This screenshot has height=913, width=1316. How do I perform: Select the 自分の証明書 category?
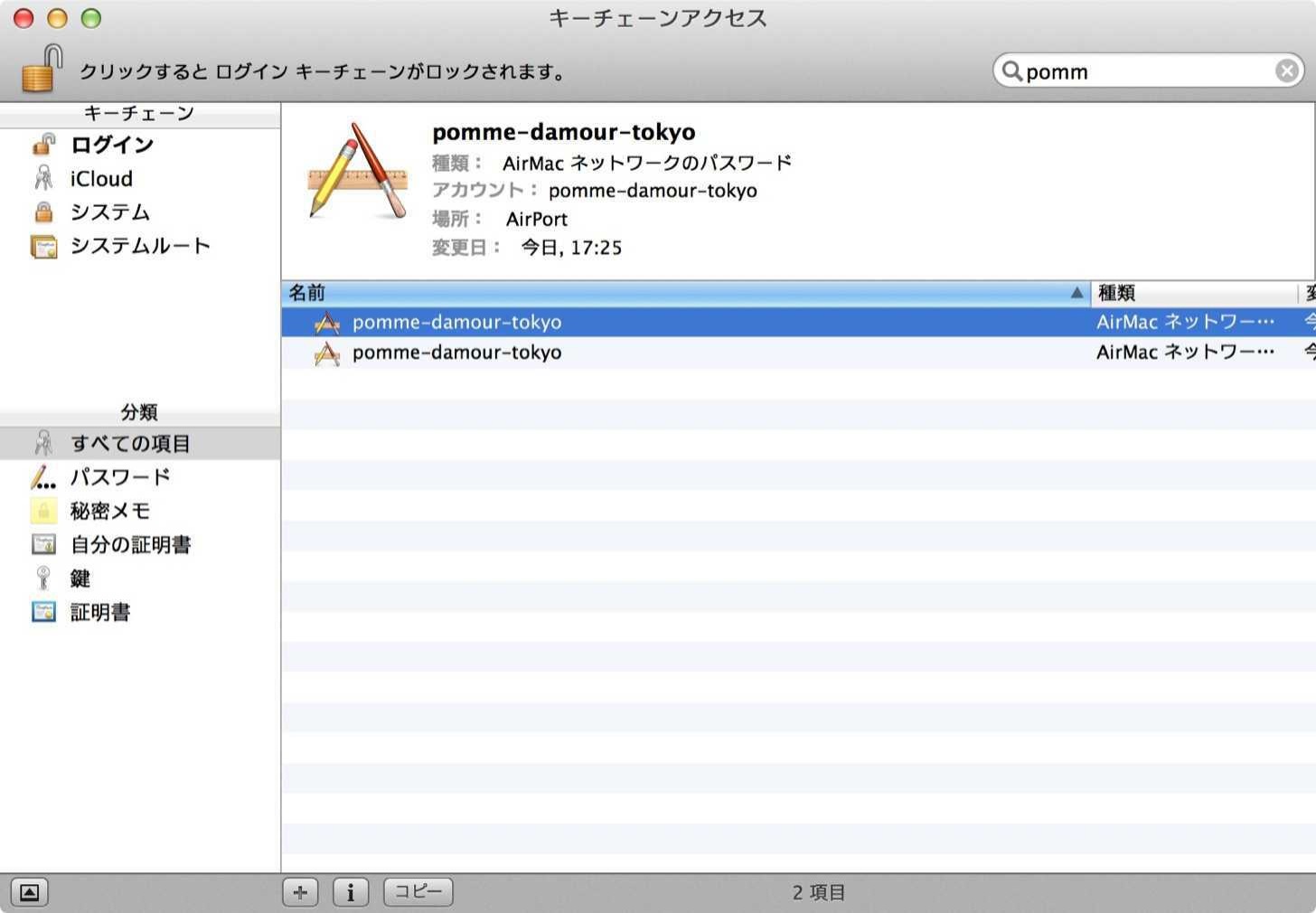point(140,544)
